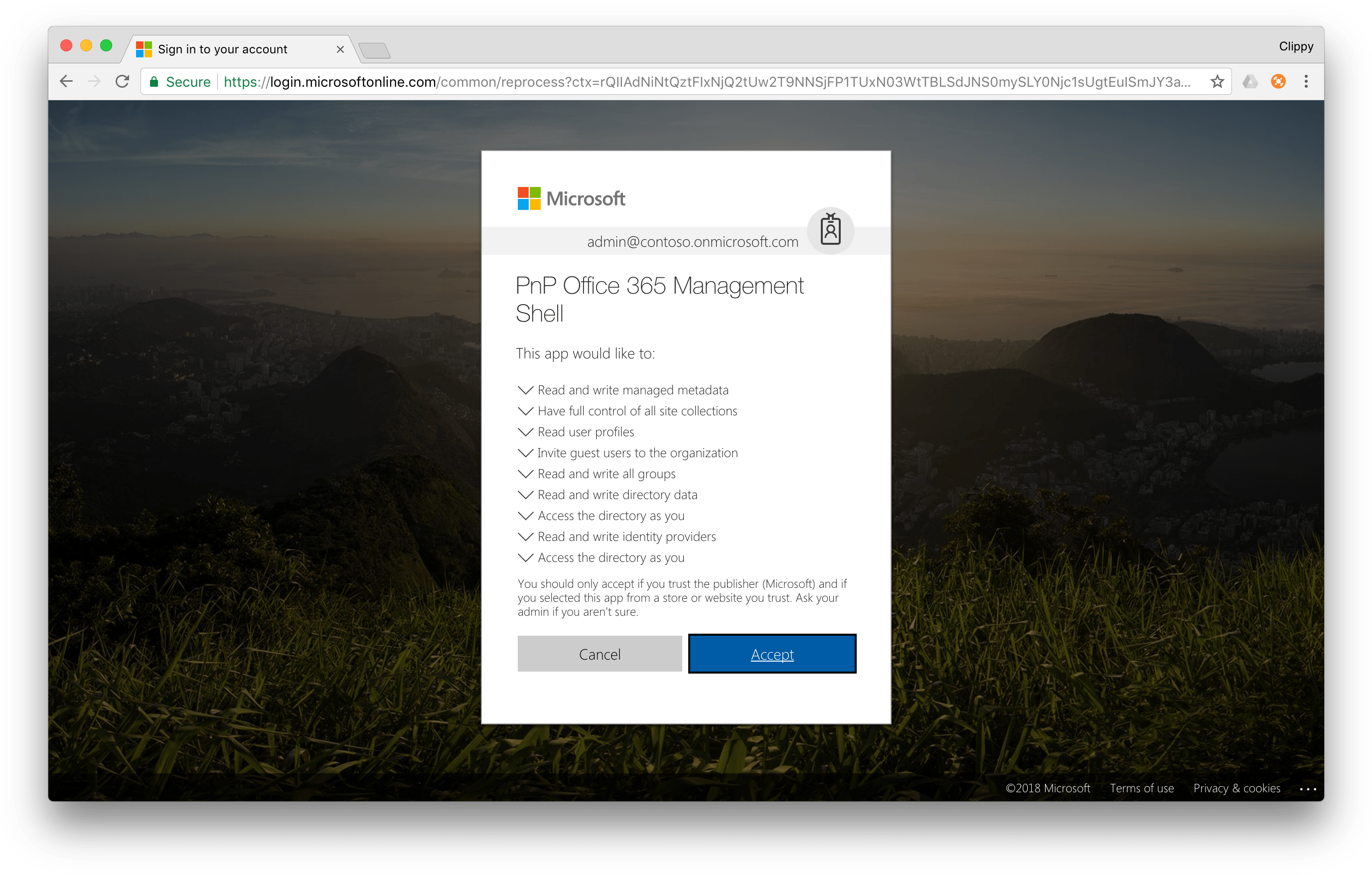Click inside the address bar
Screen dimensions: 1372x875
click(684, 81)
